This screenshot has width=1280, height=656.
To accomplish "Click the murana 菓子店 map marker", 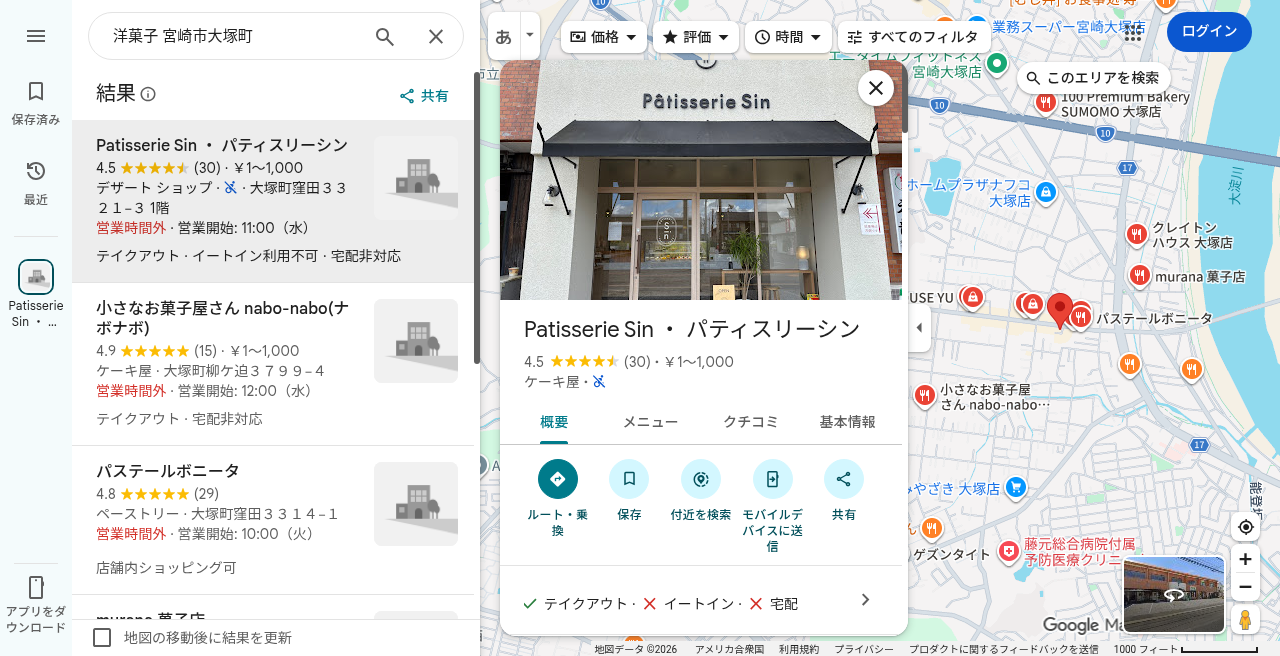I will (1139, 275).
